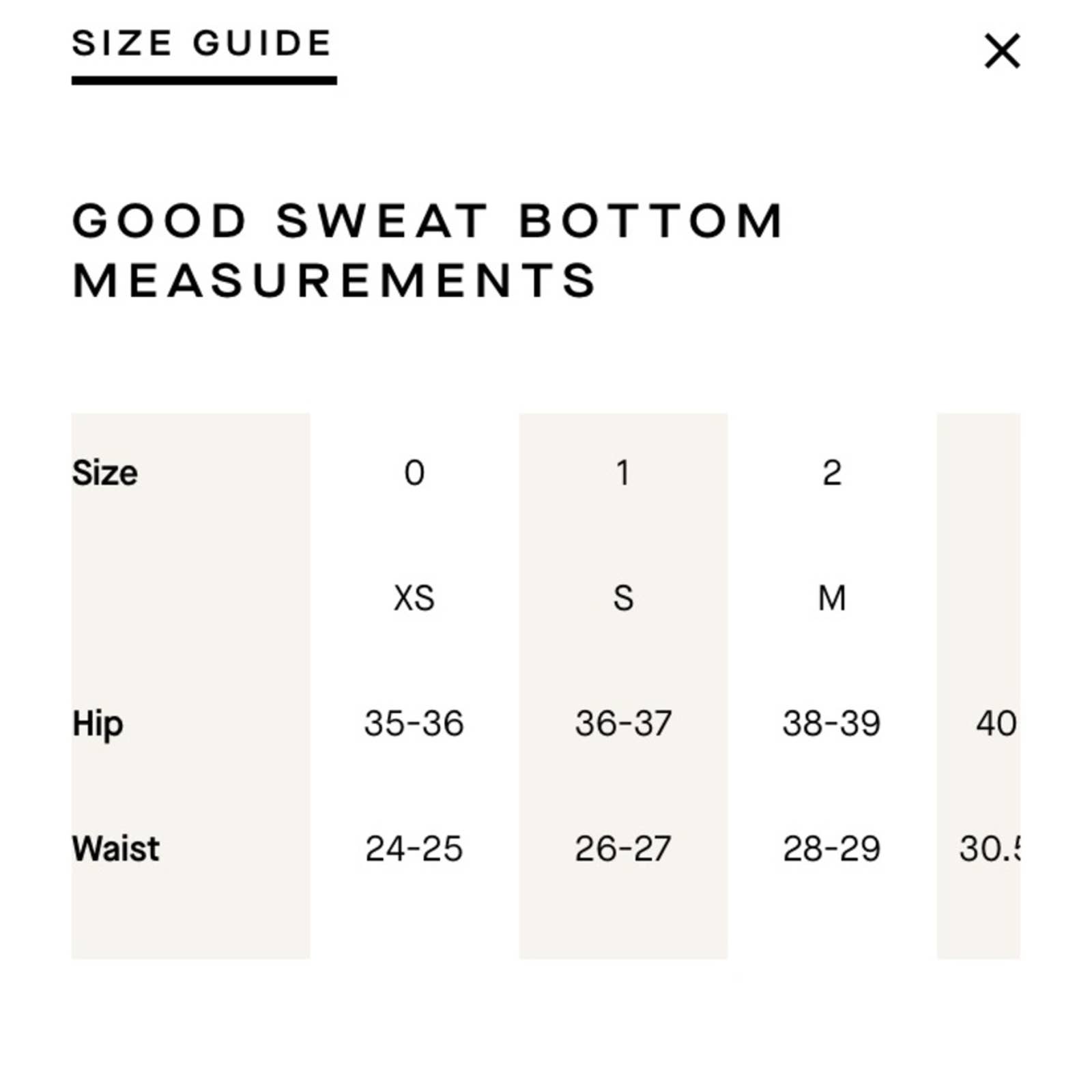
Task: Click the 24-25 waist measurement
Action: click(414, 849)
